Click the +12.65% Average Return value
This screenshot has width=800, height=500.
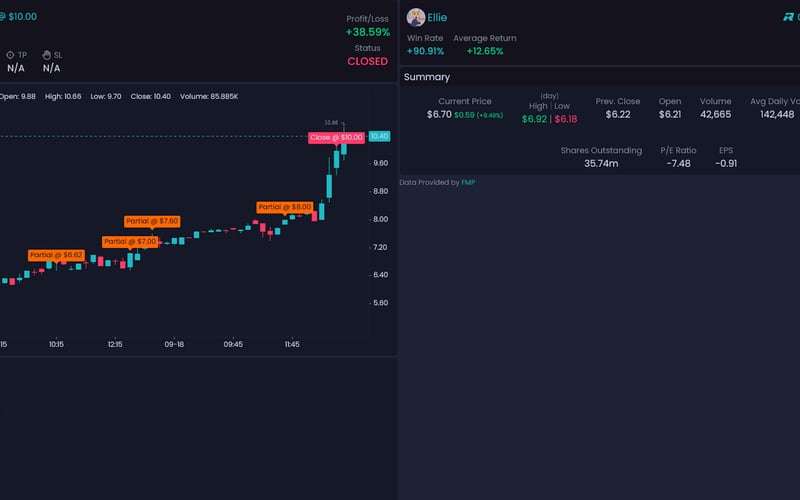(x=485, y=51)
